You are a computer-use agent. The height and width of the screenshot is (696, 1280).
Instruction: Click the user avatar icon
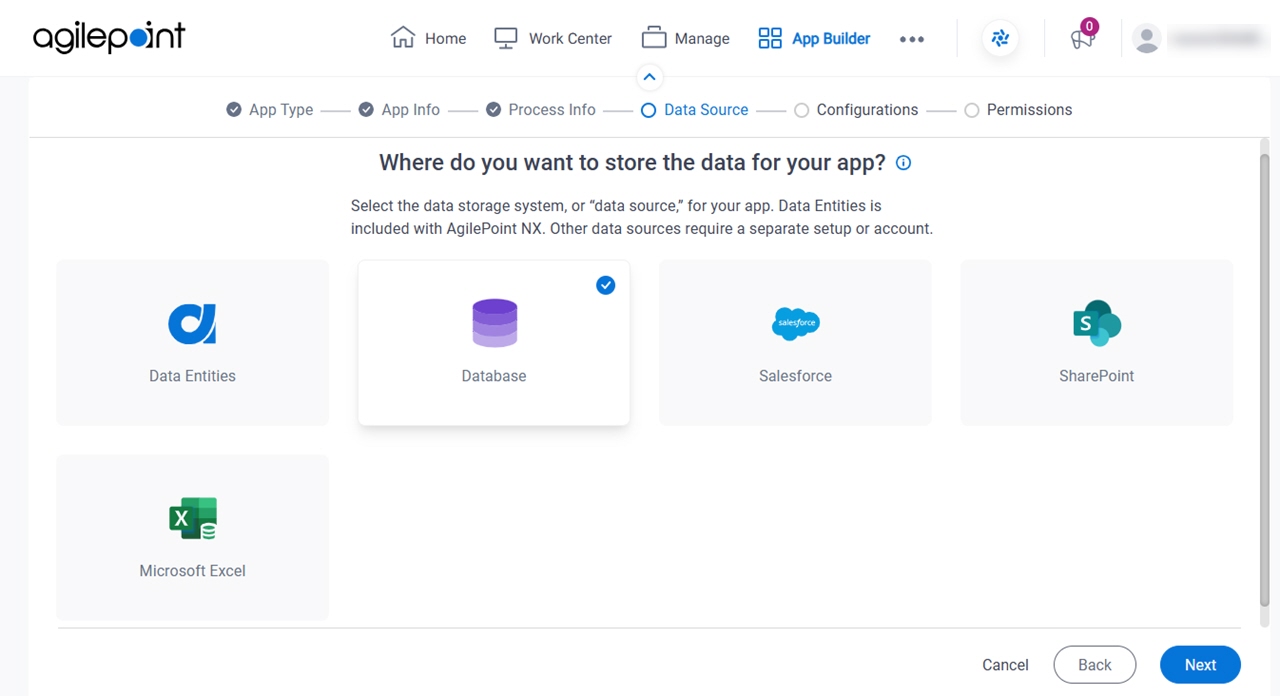[x=1147, y=39]
